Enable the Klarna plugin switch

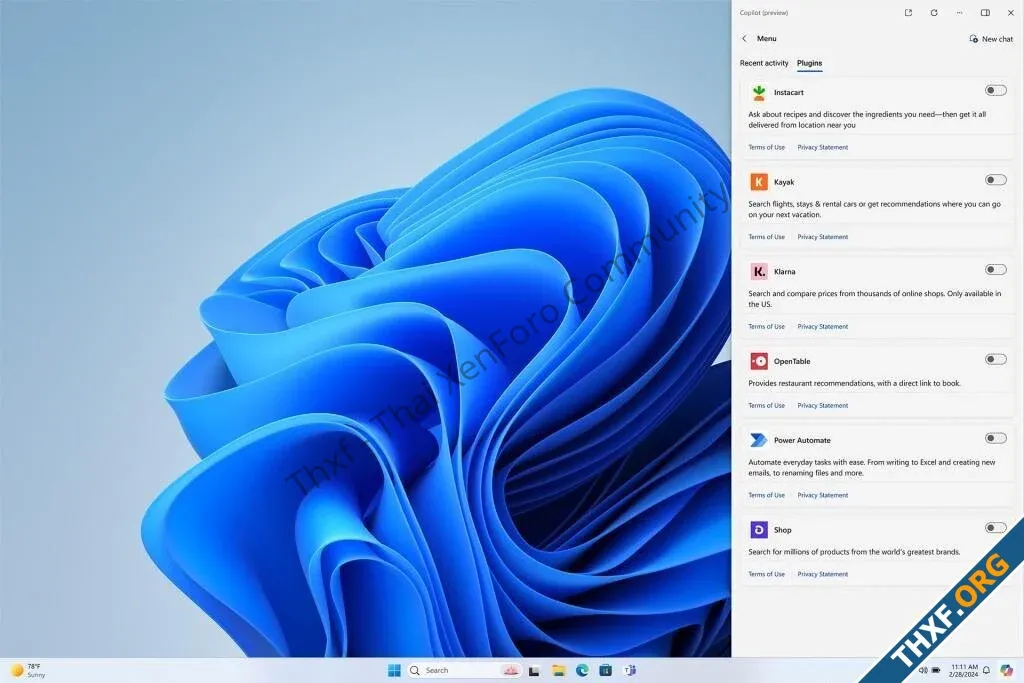click(x=995, y=269)
